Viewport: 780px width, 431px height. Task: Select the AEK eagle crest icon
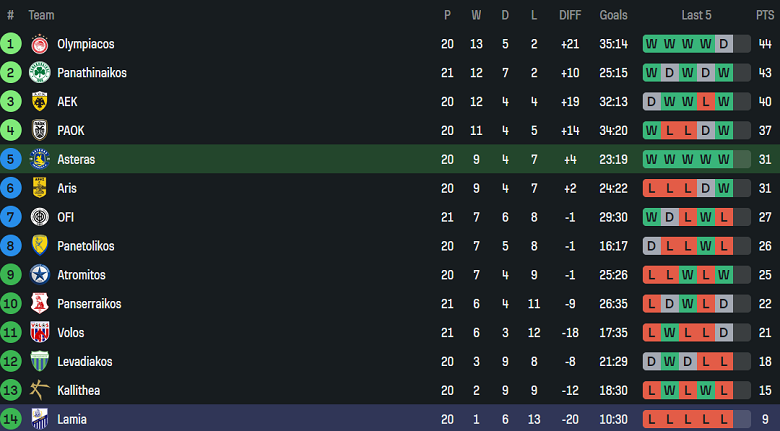[40, 102]
